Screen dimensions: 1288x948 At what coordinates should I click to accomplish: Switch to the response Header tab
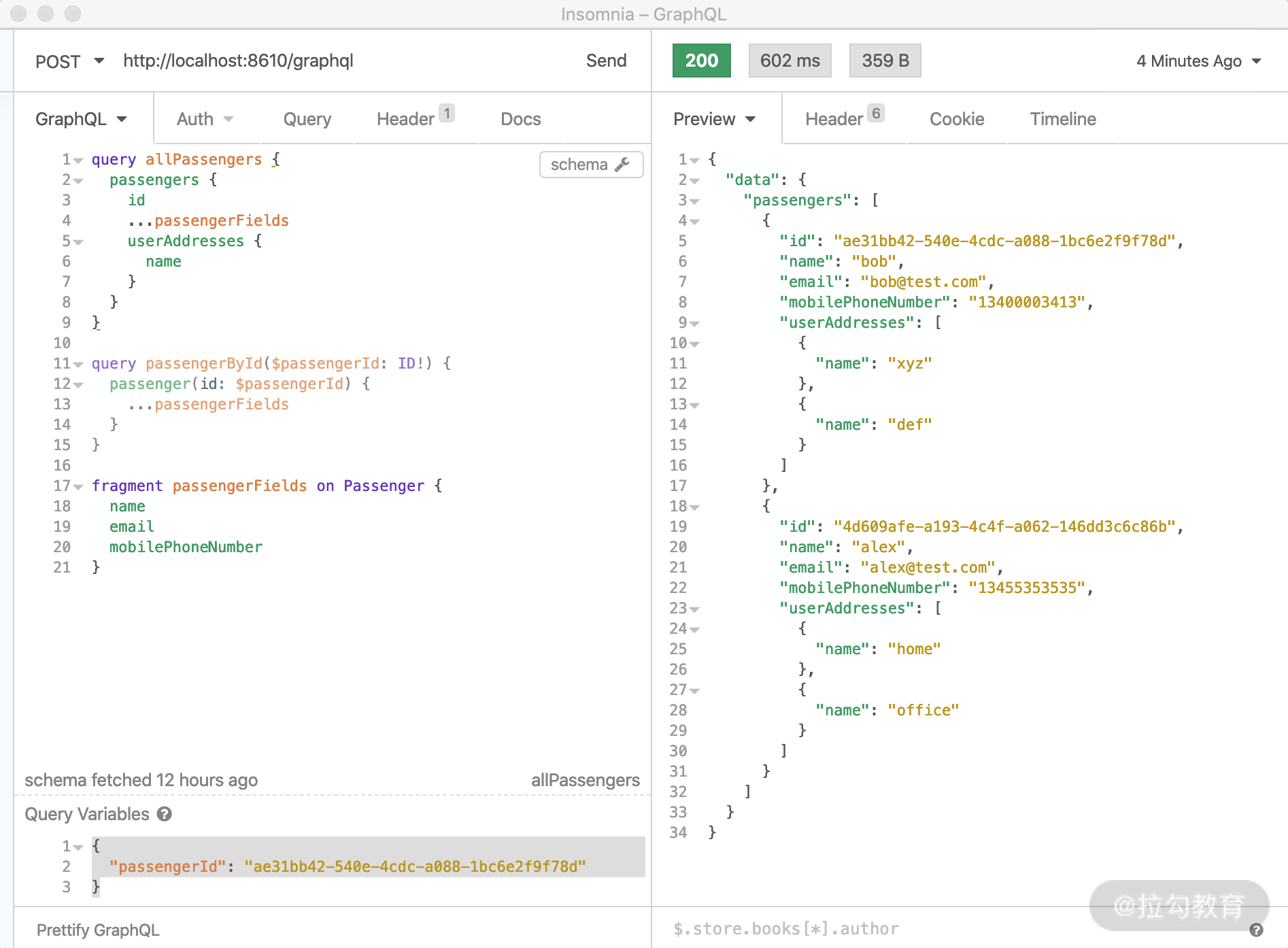[x=844, y=118]
